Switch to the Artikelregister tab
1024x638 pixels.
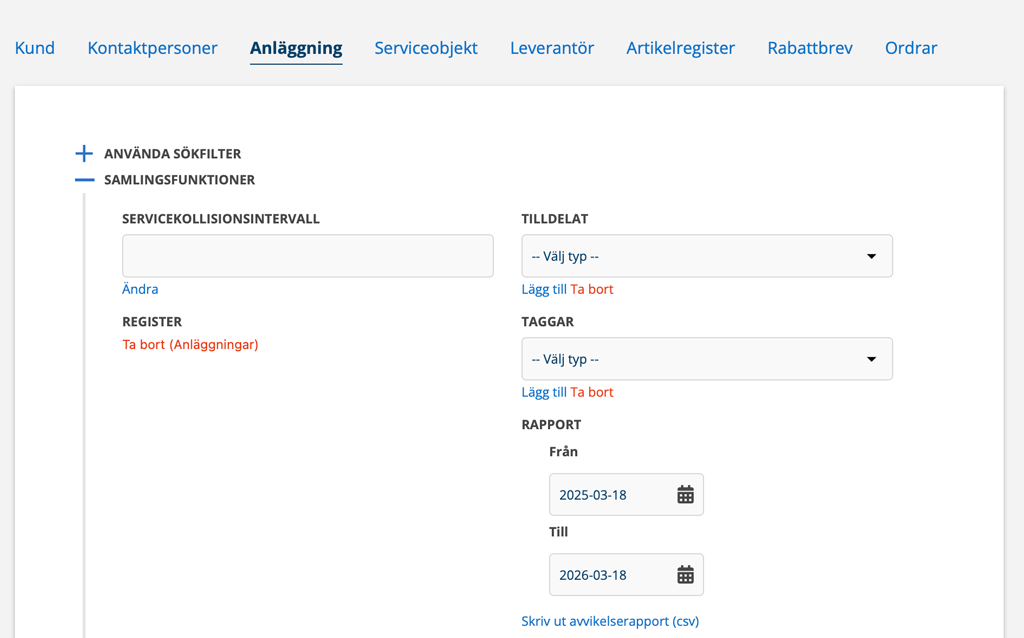click(680, 48)
